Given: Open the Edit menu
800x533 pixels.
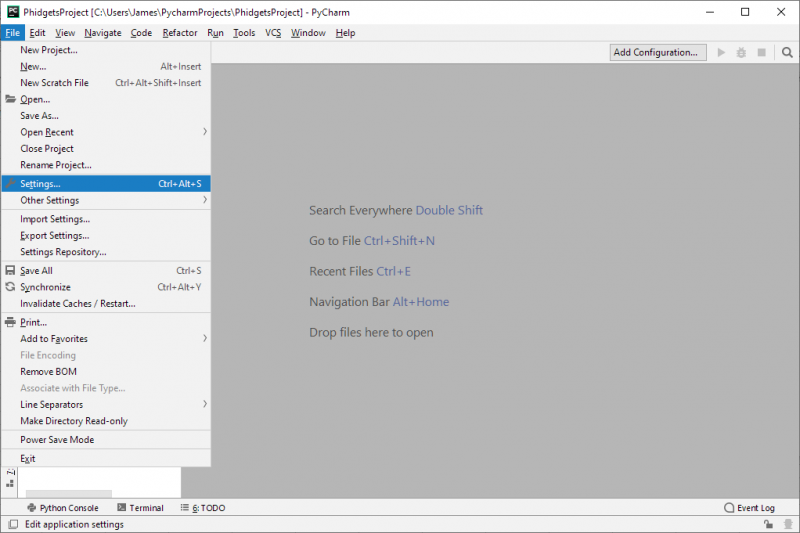Looking at the screenshot, I should pyautogui.click(x=37, y=33).
